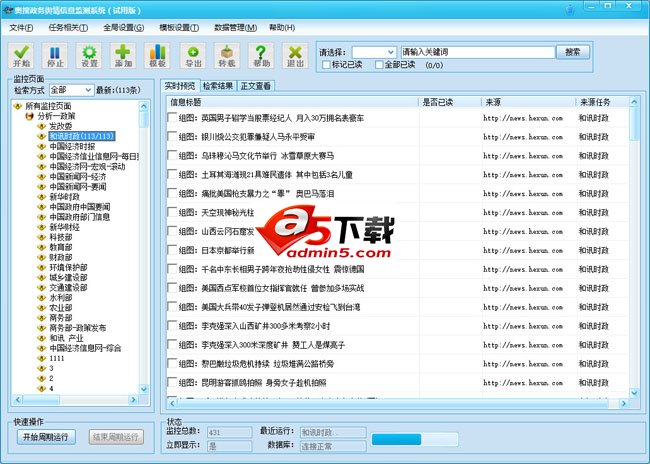650x464 pixels.
Task: Click icon beside 1111 tree node
Action: pyautogui.click(x=41, y=358)
